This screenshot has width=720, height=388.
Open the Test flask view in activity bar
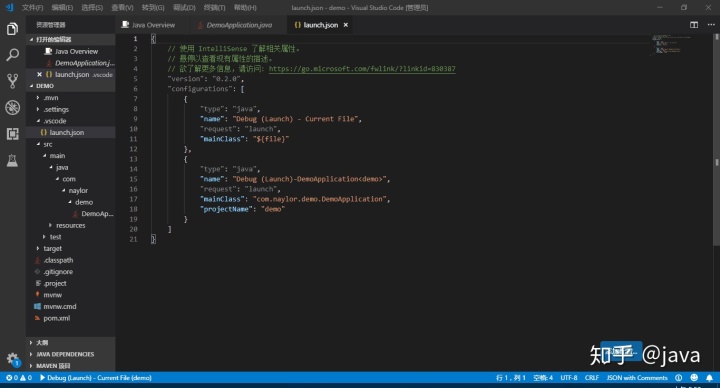[x=12, y=160]
